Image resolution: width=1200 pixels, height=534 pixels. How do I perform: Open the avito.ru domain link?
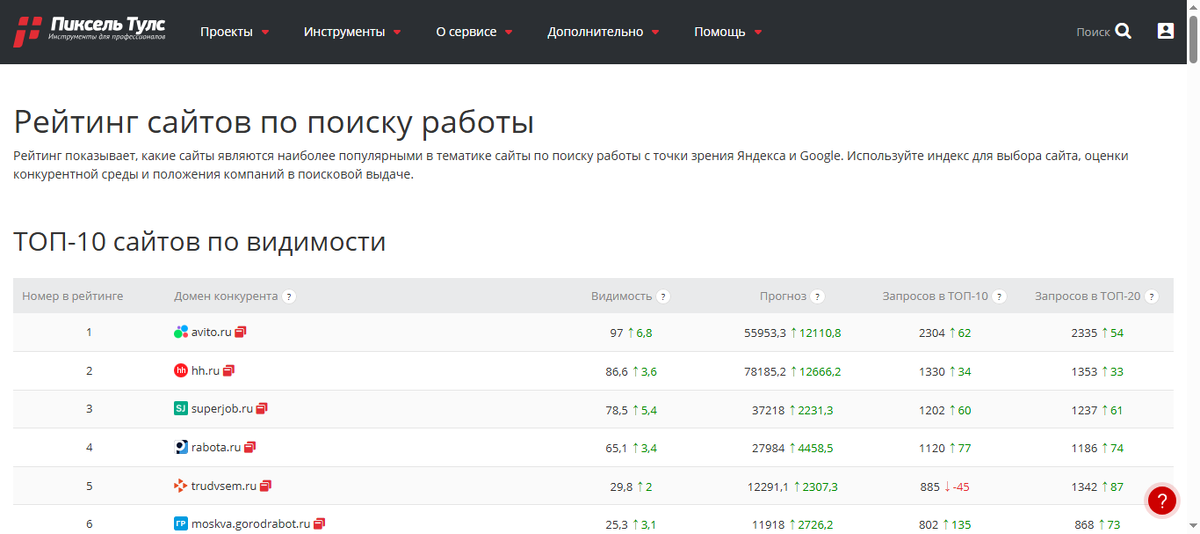pyautogui.click(x=212, y=332)
